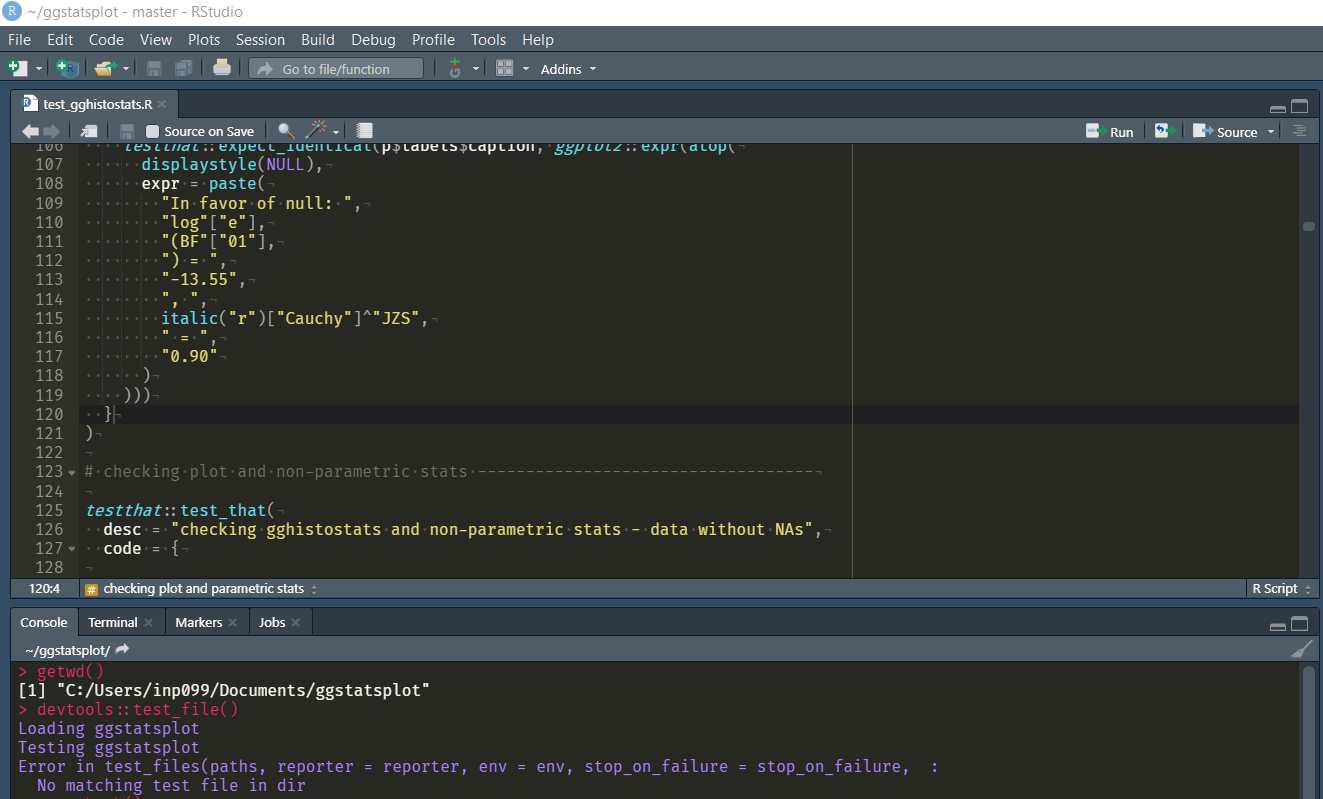View current directory via arrow next to ~/ggstatsplot/
Screen dimensions: 1323x799
point(122,649)
